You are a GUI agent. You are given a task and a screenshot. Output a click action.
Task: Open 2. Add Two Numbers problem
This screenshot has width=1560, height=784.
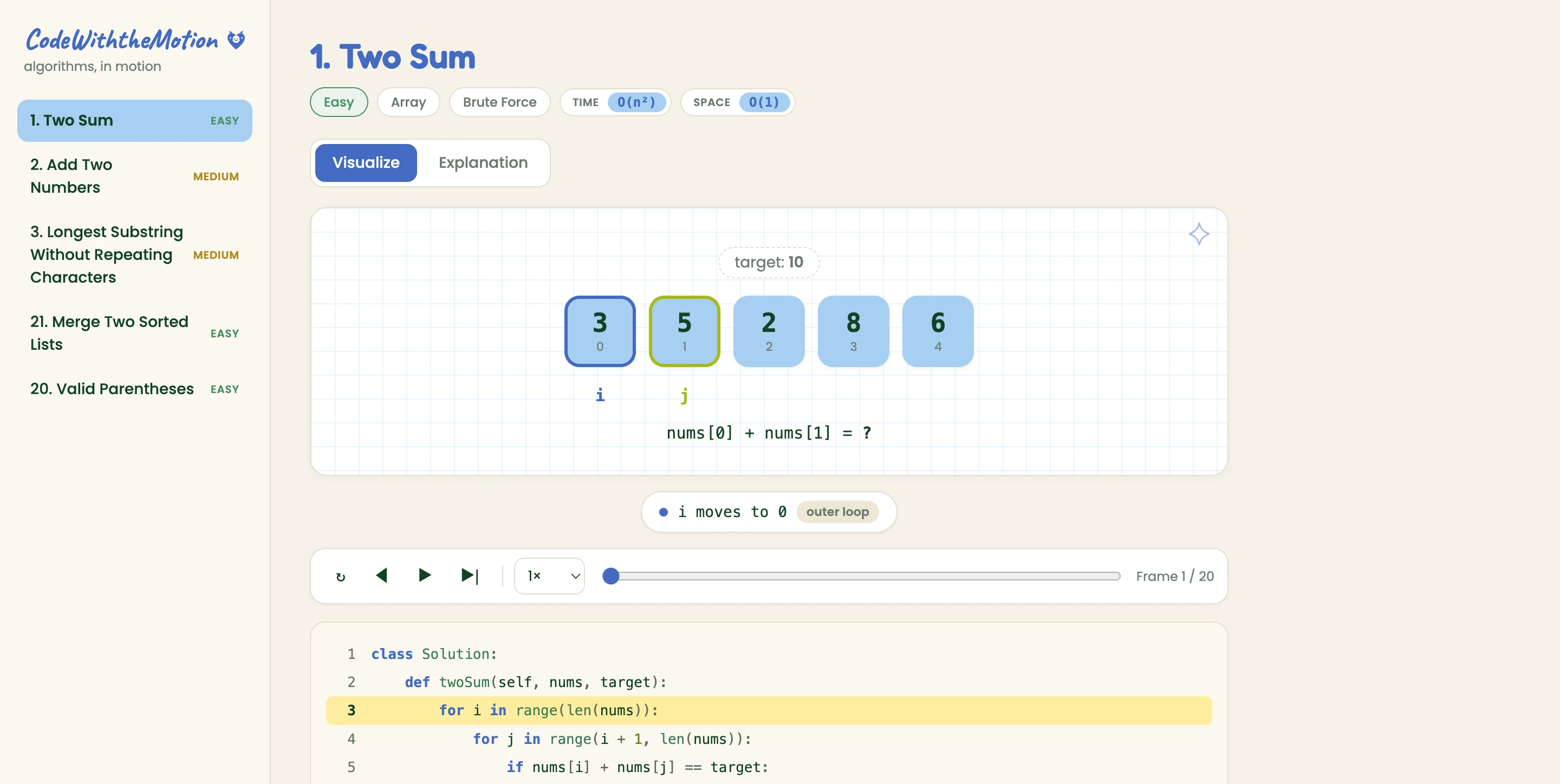coord(134,176)
